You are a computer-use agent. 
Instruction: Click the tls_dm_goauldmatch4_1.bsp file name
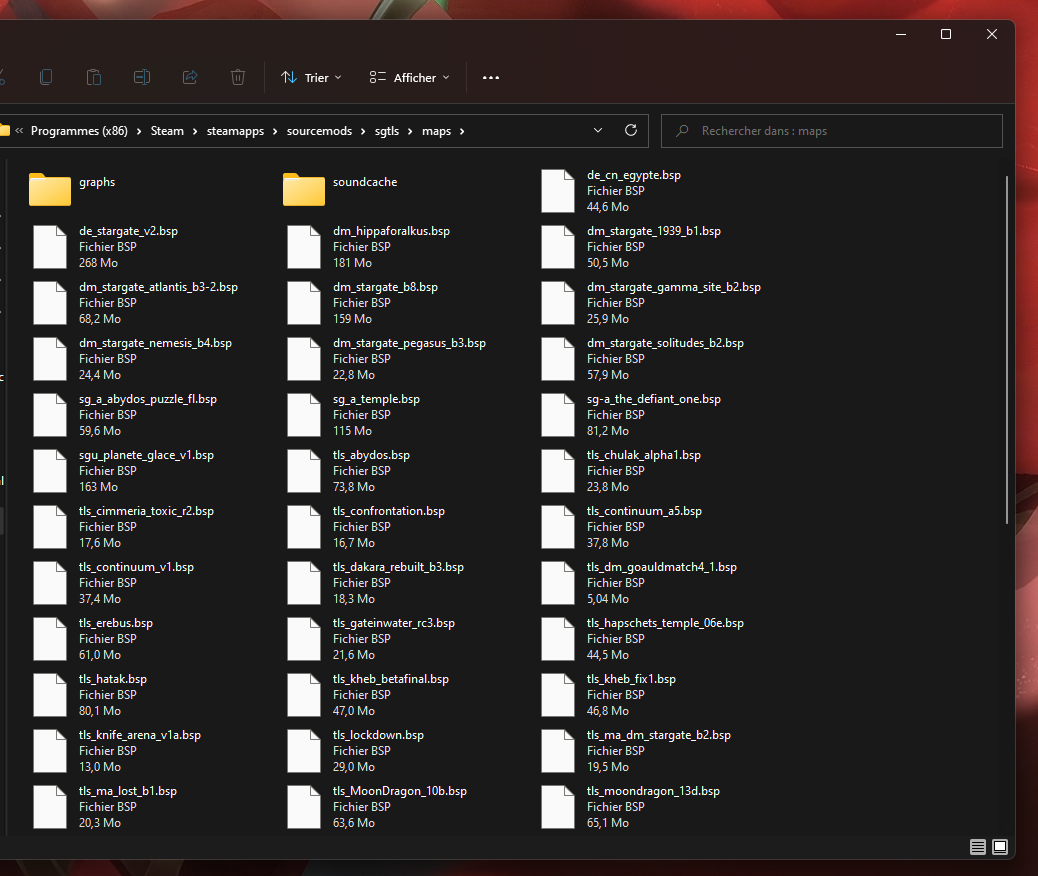point(662,567)
